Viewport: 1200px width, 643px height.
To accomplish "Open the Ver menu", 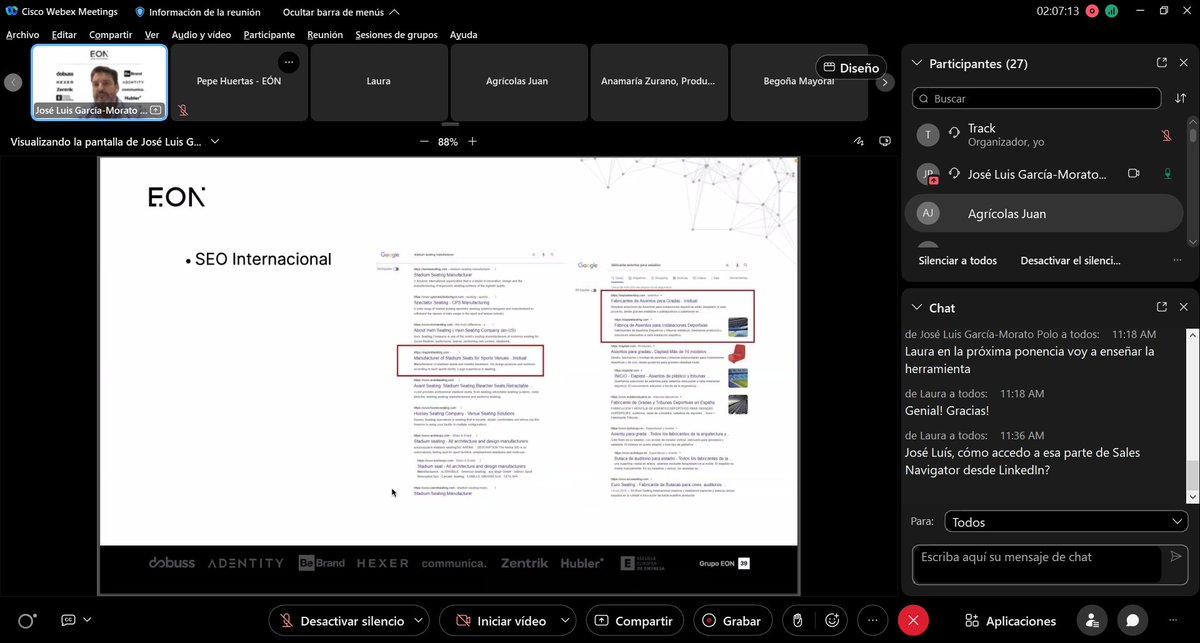I will (152, 34).
